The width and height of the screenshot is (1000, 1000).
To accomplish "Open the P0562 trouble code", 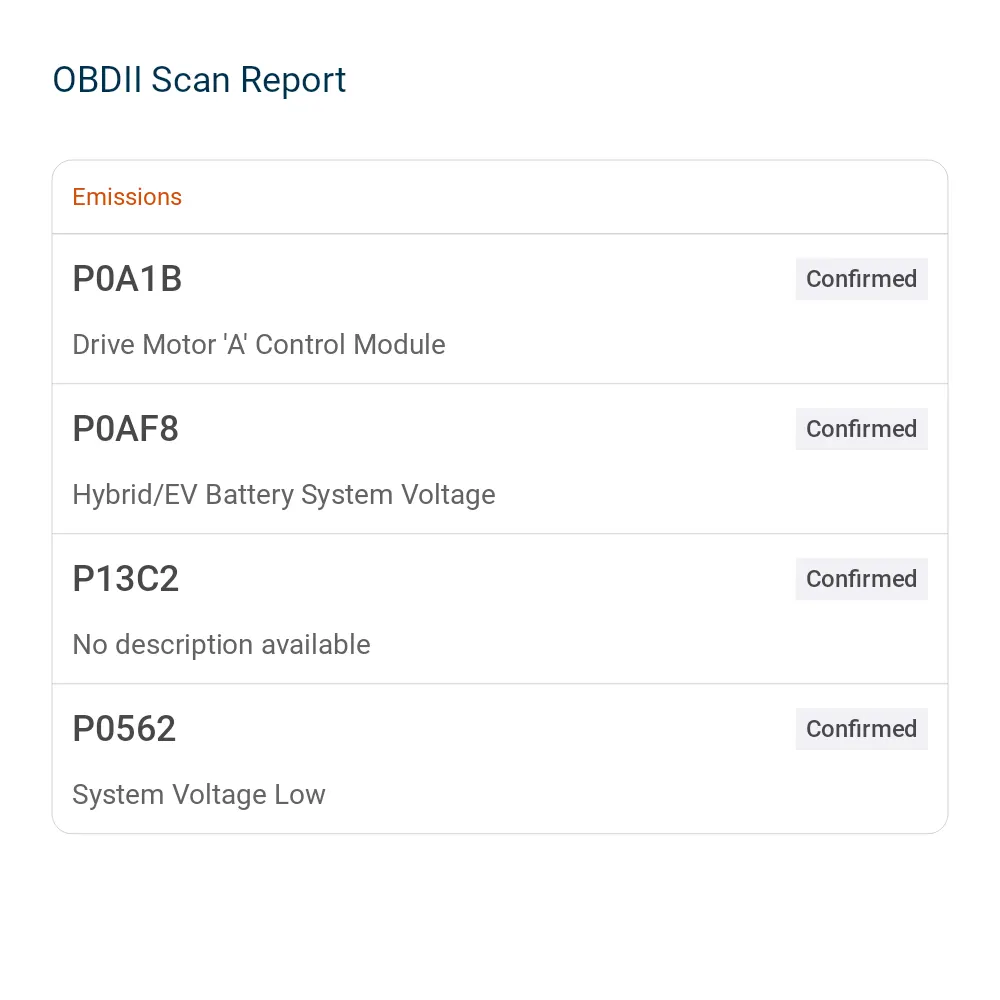I will tap(124, 728).
